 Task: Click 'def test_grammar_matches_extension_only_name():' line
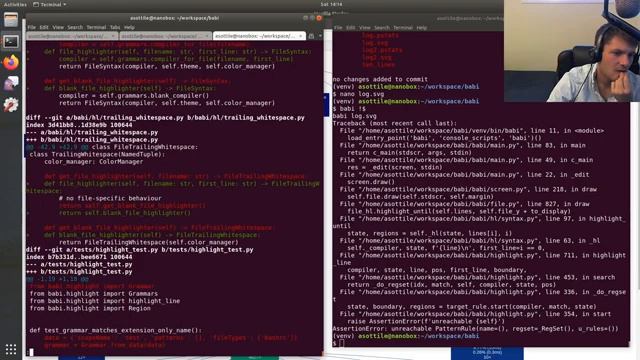[116, 330]
